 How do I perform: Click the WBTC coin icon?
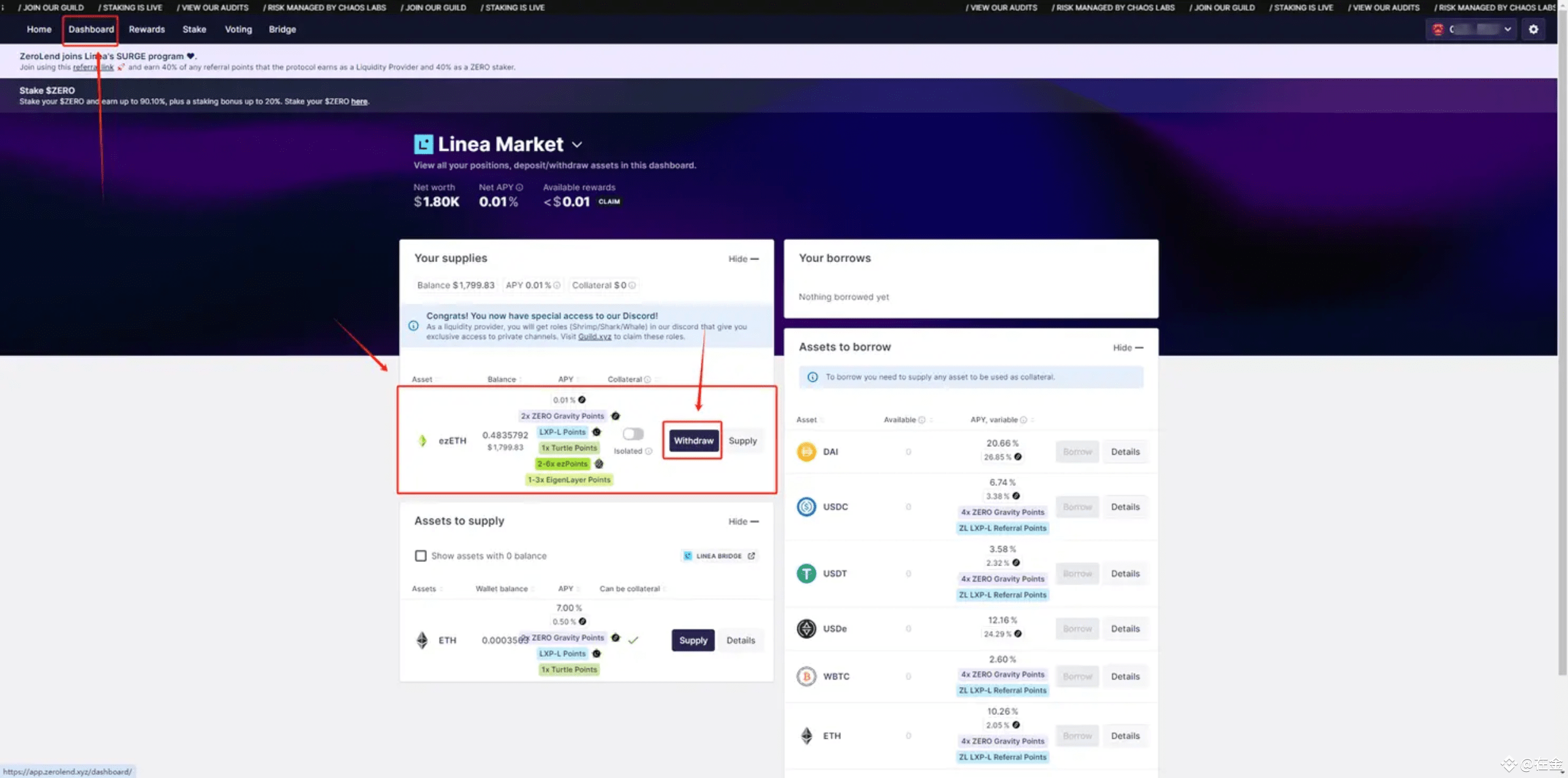[x=806, y=676]
